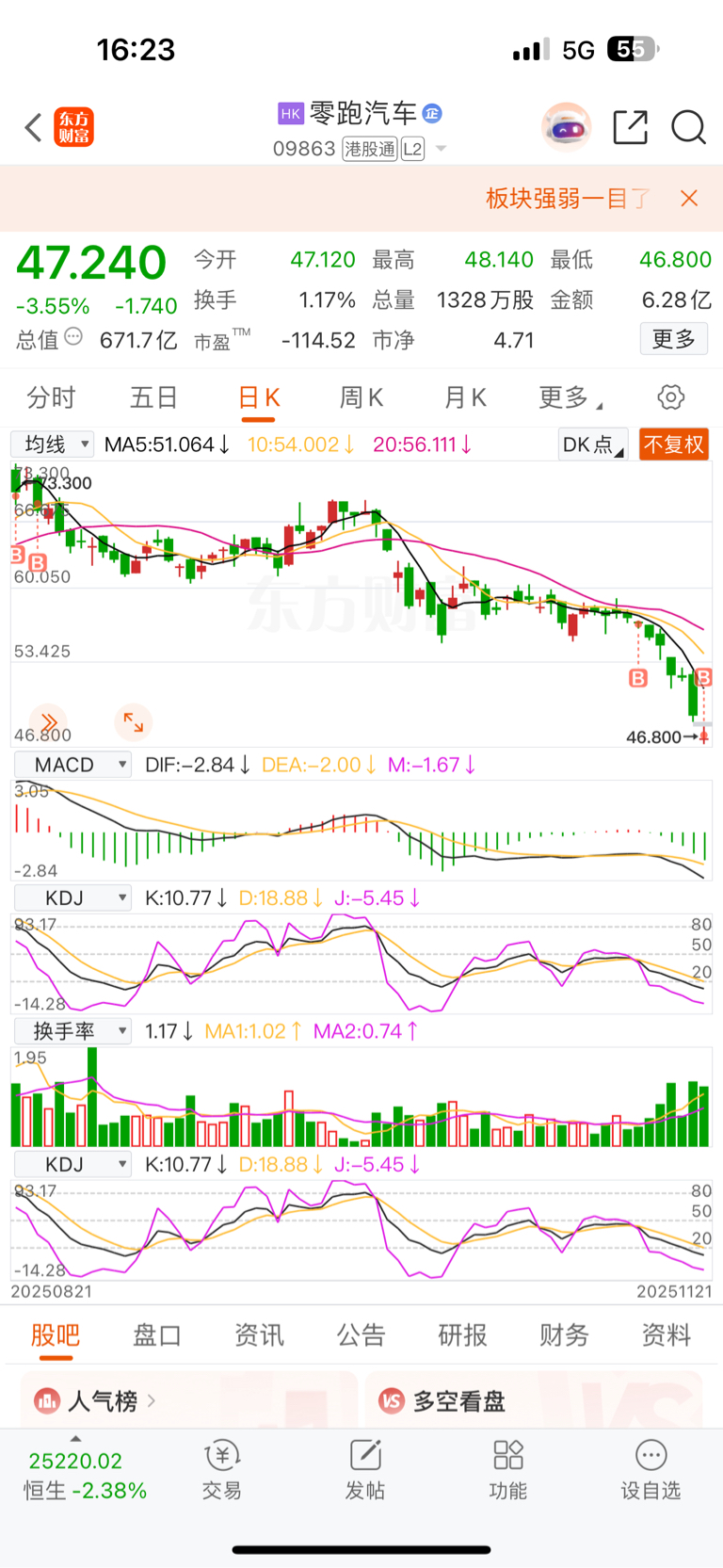
Task: Tap the MA5:51.064 value
Action: [168, 445]
